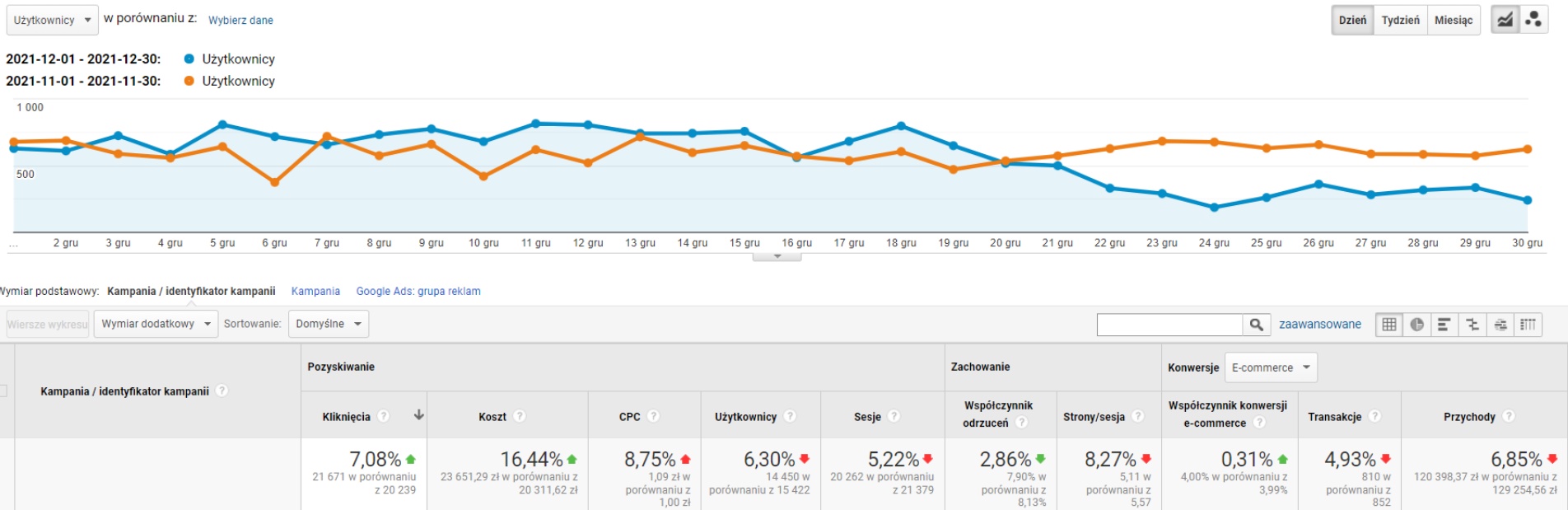Viewport: 1568px width, 510px height.
Task: Click the Wiersze wykresu button
Action: tap(47, 324)
